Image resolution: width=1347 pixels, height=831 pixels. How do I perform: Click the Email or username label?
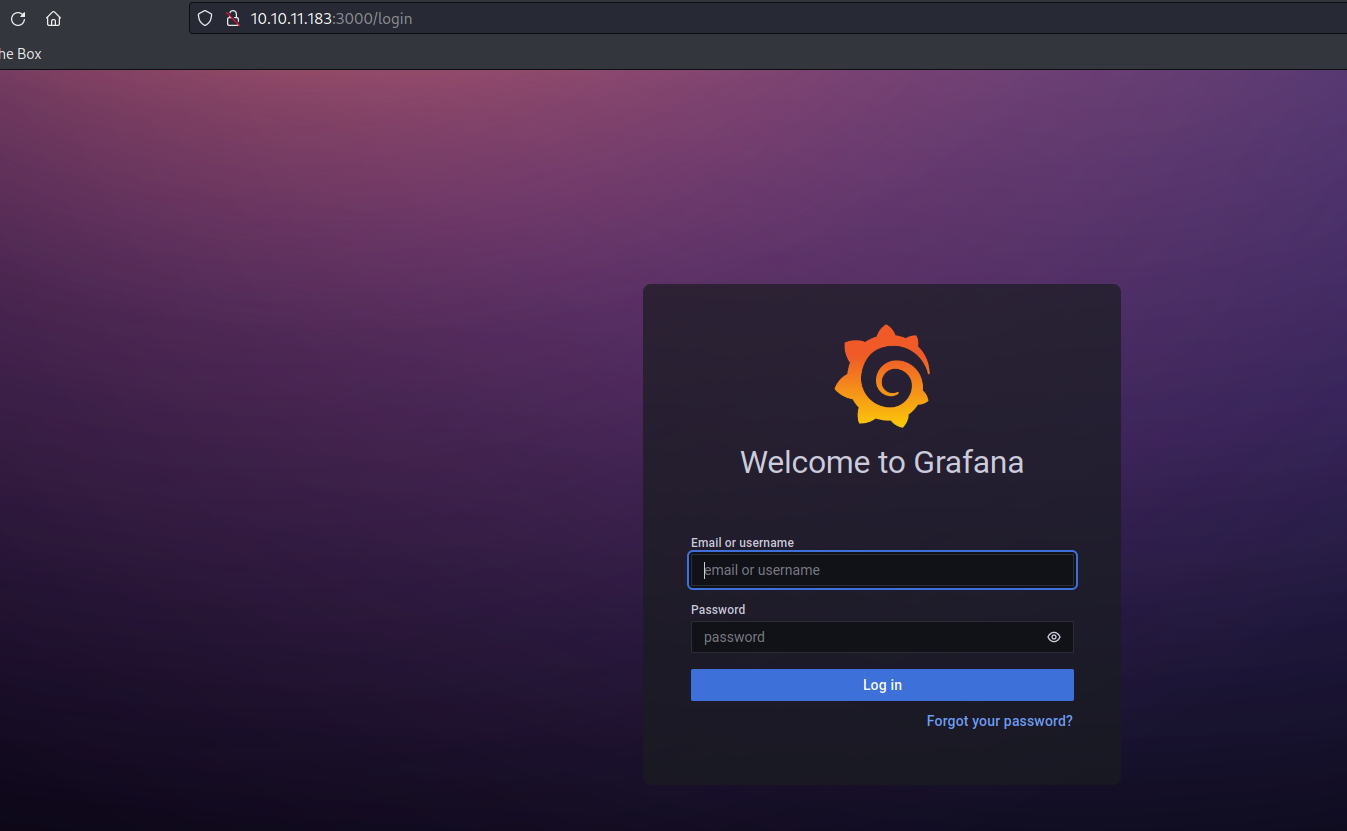742,543
